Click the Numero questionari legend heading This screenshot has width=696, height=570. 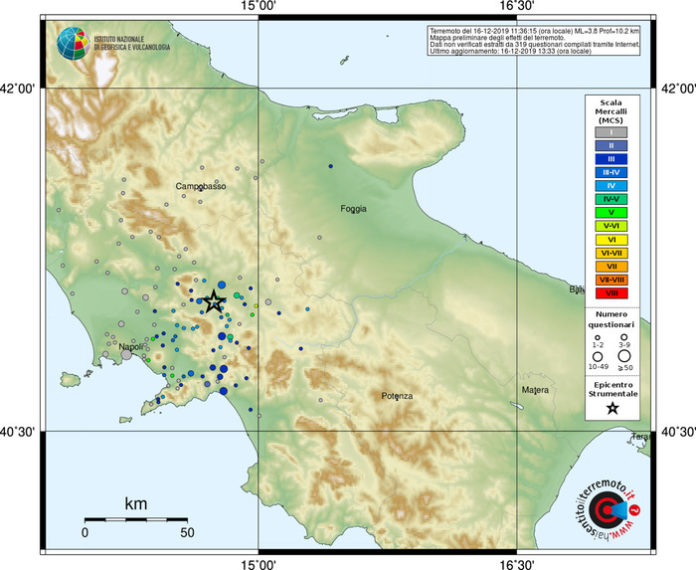pyautogui.click(x=611, y=319)
